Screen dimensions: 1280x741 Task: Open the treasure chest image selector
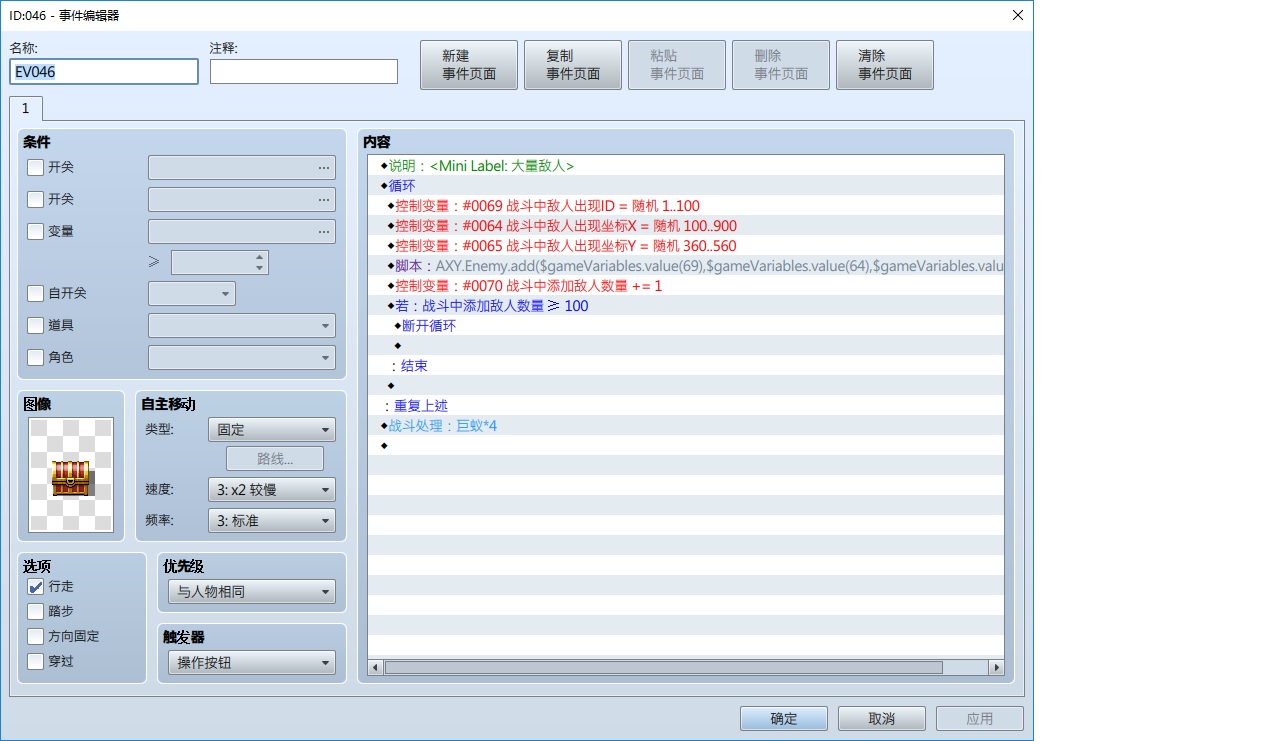pos(71,475)
